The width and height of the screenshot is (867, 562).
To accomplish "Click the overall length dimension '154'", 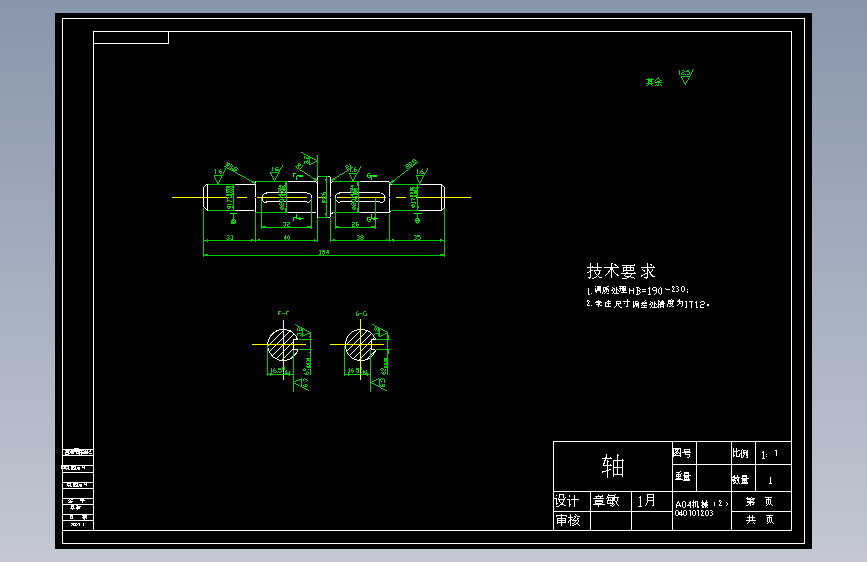I will tap(324, 252).
